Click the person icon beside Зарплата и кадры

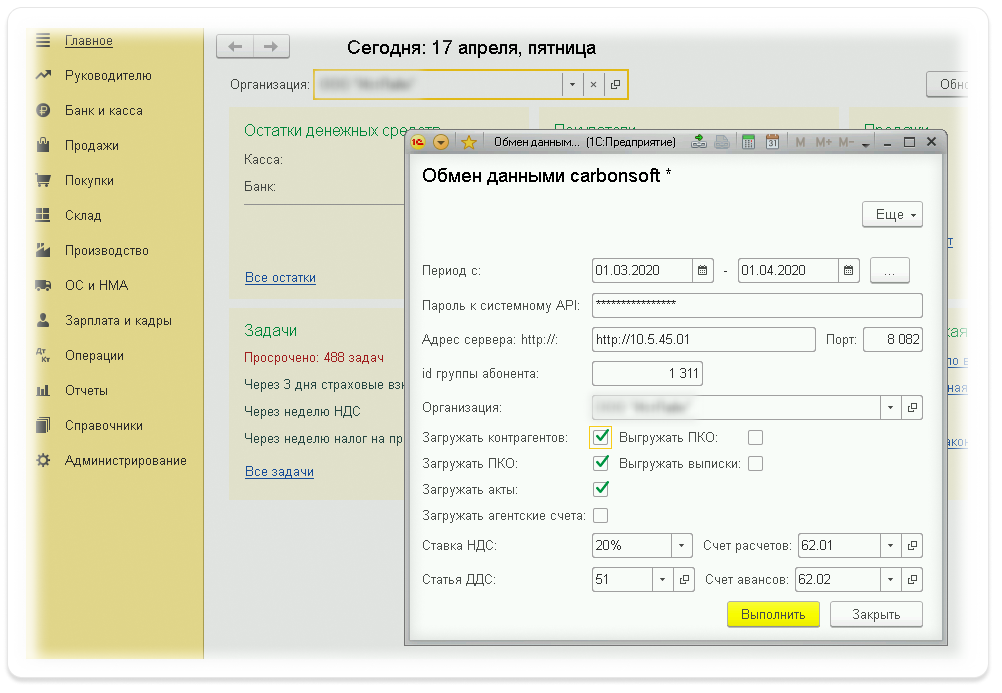[43, 320]
